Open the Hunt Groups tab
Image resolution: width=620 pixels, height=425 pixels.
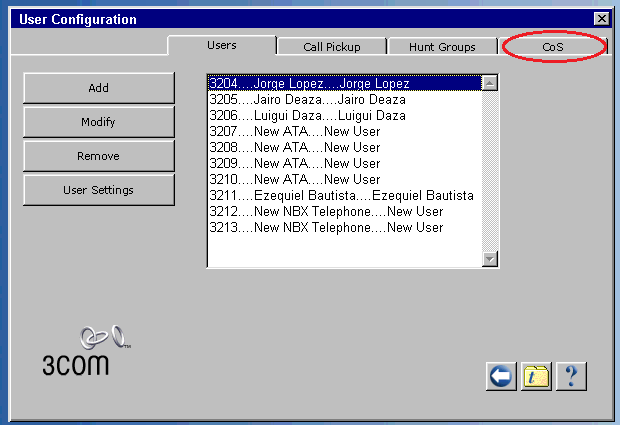tap(441, 47)
